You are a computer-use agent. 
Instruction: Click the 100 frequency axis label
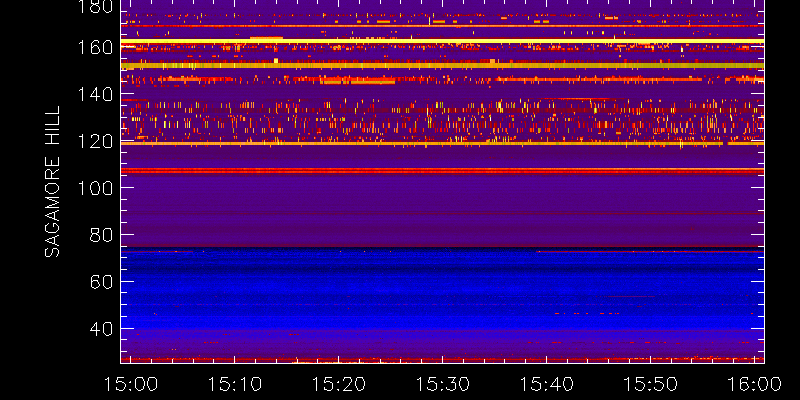click(x=95, y=188)
